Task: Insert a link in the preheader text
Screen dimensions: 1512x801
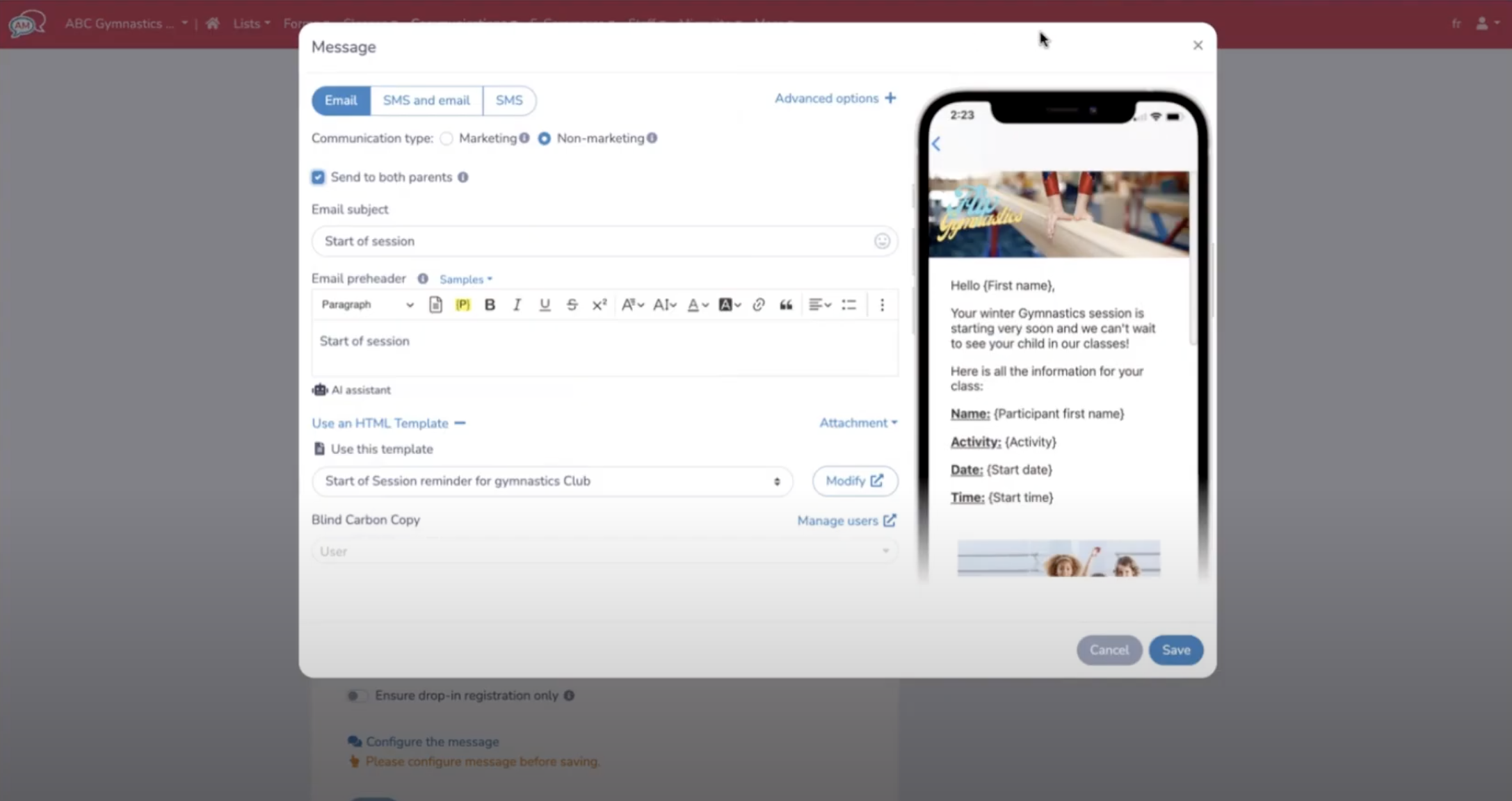Action: coord(758,305)
